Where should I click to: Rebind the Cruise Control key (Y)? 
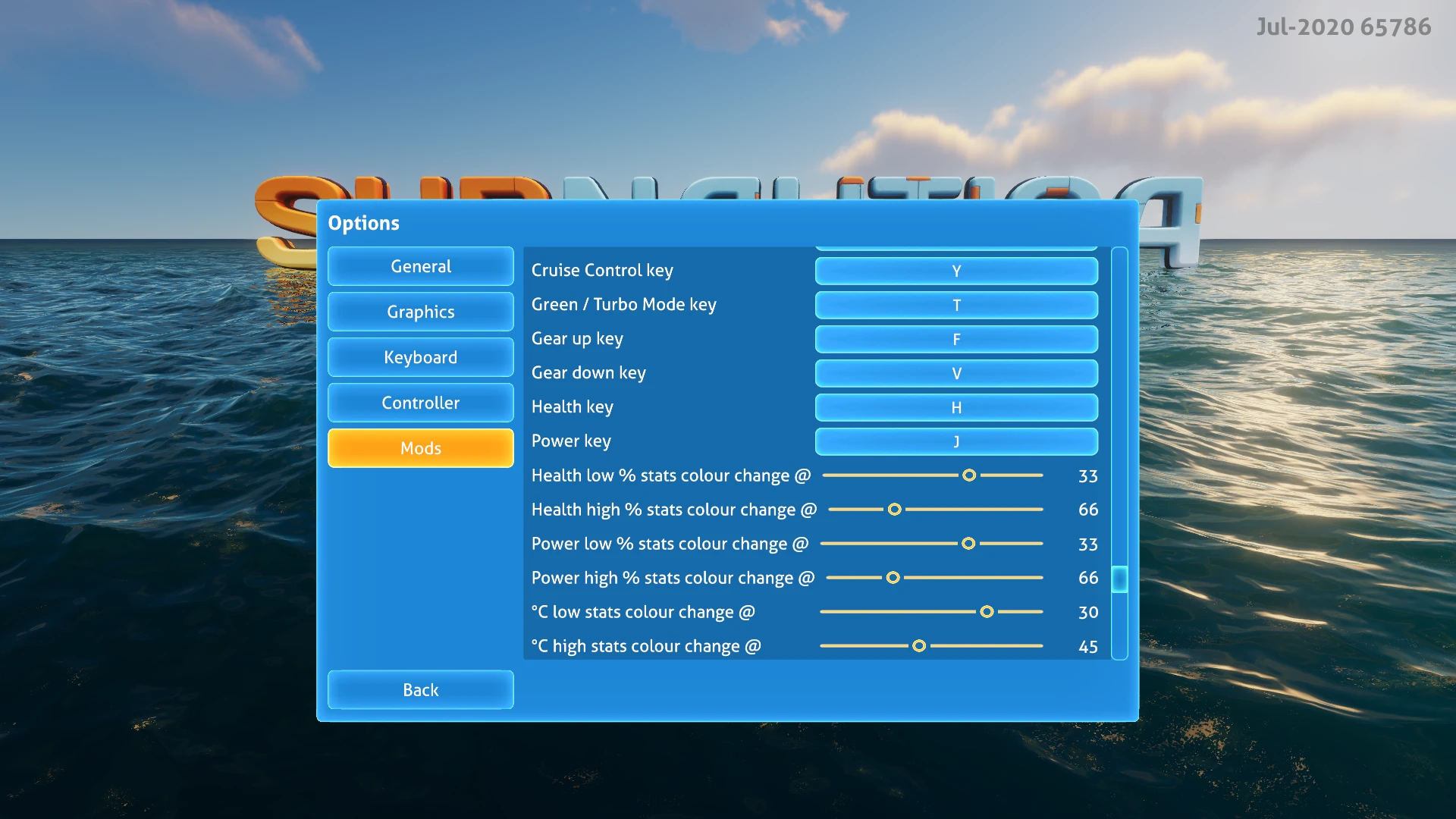click(x=956, y=271)
